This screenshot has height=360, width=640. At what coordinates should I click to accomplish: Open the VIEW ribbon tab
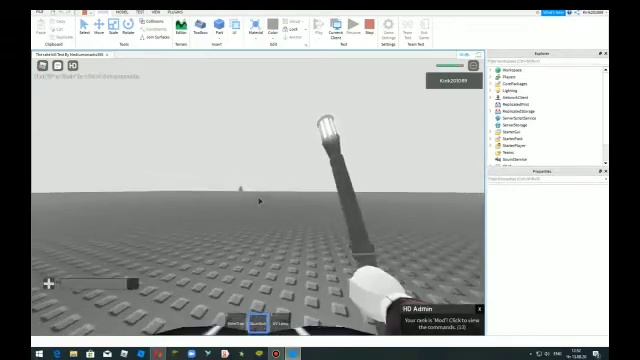pyautogui.click(x=156, y=12)
